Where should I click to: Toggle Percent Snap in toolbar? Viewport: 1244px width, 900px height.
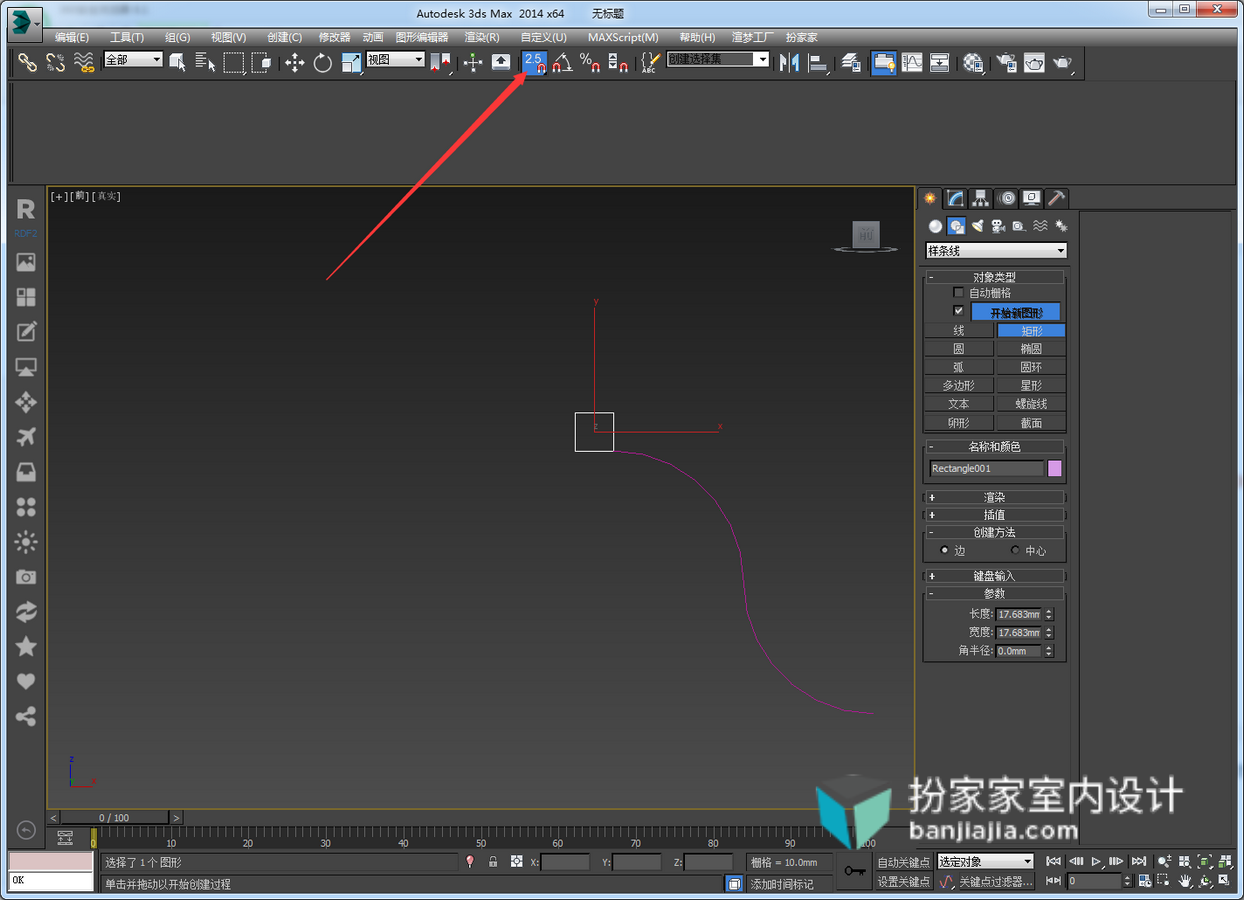pos(590,62)
